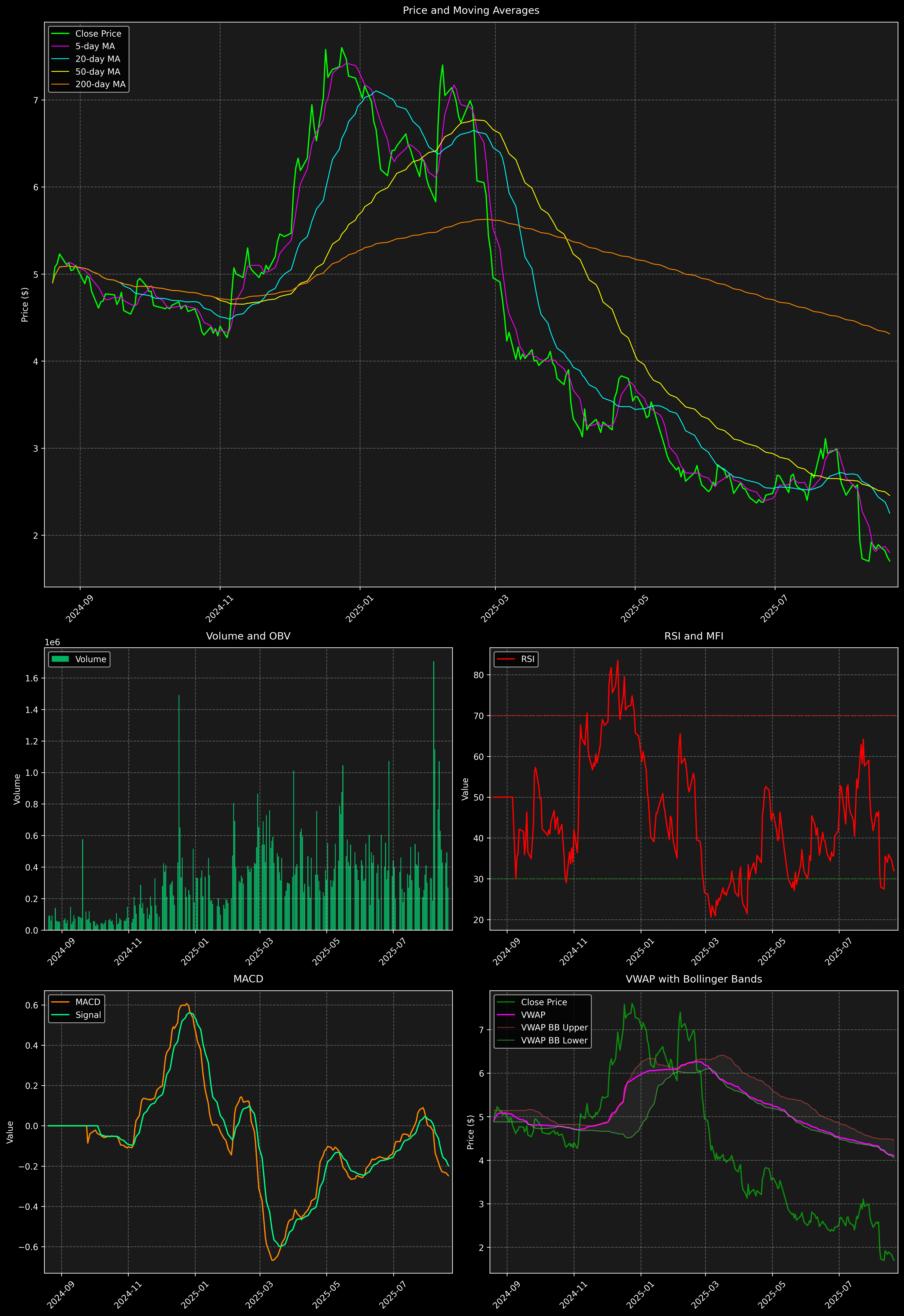Click the 5-day MA legend label
Image resolution: width=904 pixels, height=1316 pixels.
click(x=95, y=47)
